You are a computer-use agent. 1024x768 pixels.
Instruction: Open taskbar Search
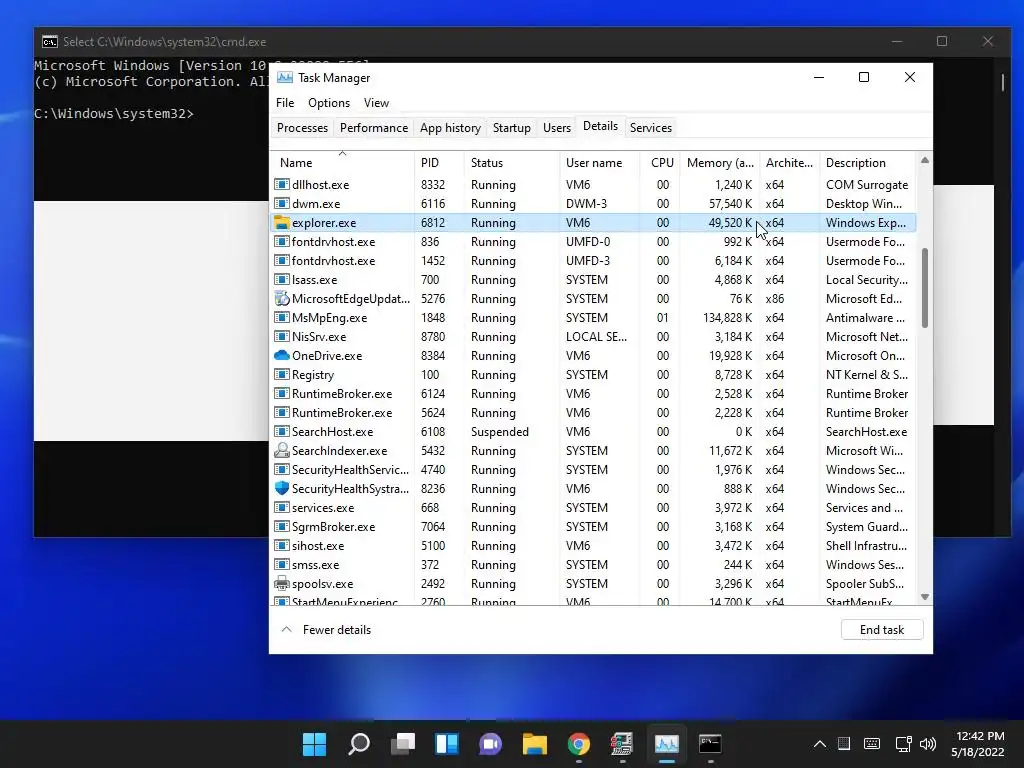359,744
